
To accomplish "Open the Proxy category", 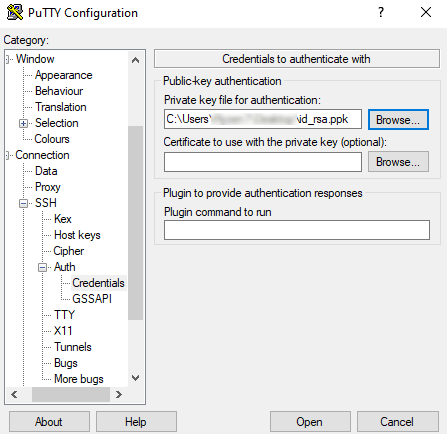I will click(48, 187).
